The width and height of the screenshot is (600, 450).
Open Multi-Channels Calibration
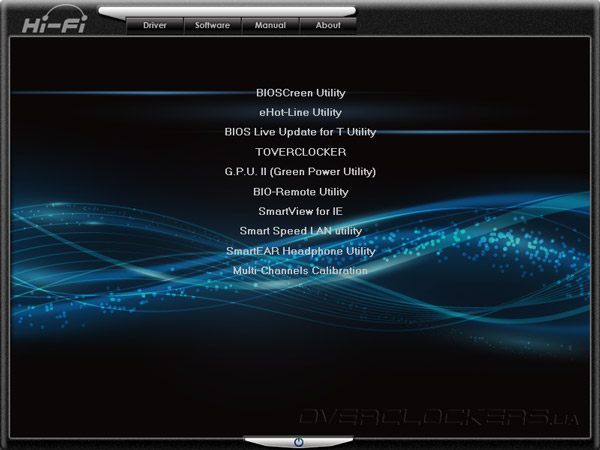pos(300,271)
